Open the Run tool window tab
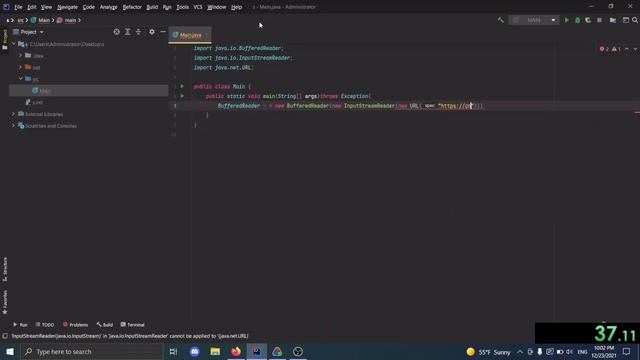The width and height of the screenshot is (640, 360). click(x=20, y=324)
